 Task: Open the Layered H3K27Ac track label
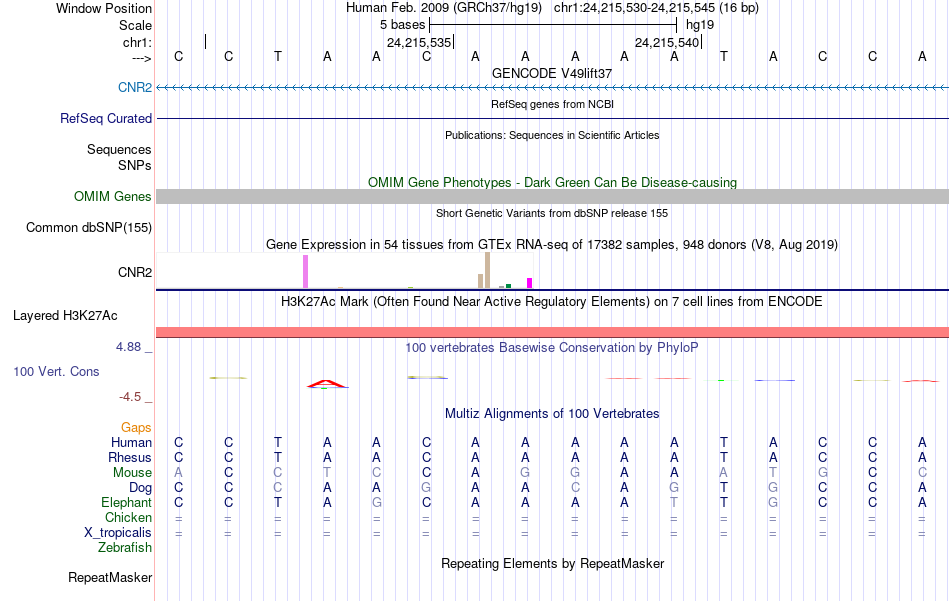click(x=65, y=315)
